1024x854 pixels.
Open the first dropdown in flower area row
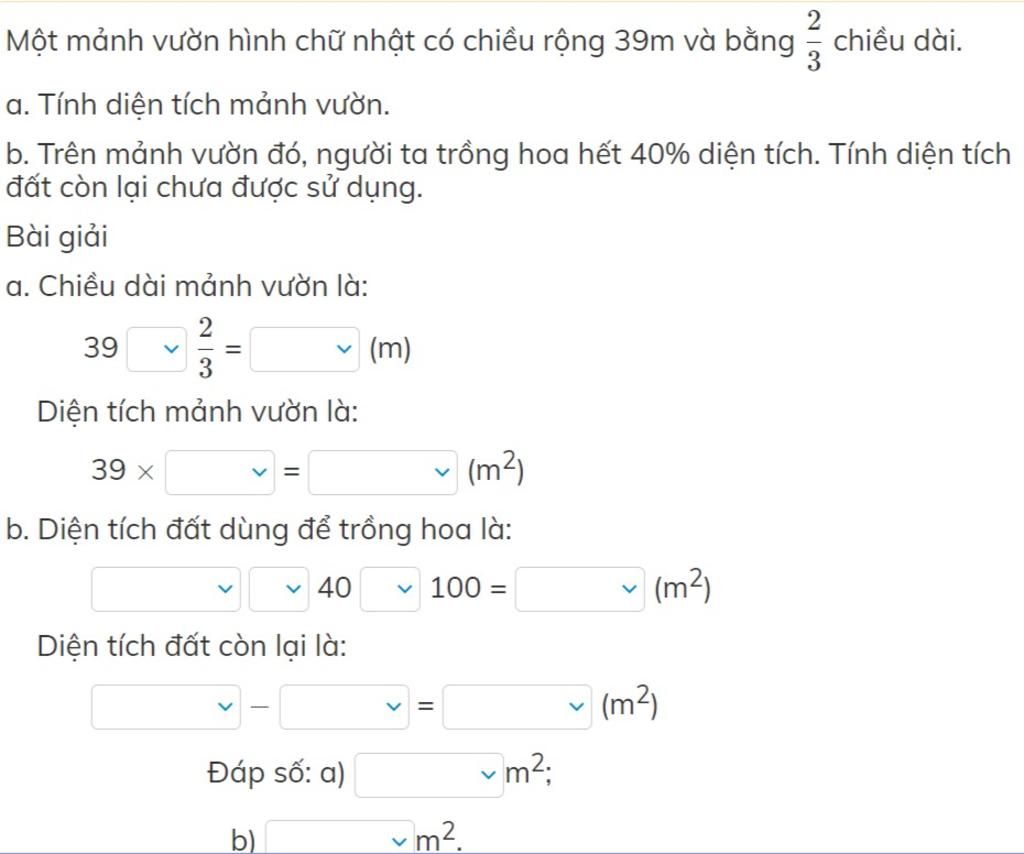pyautogui.click(x=166, y=589)
